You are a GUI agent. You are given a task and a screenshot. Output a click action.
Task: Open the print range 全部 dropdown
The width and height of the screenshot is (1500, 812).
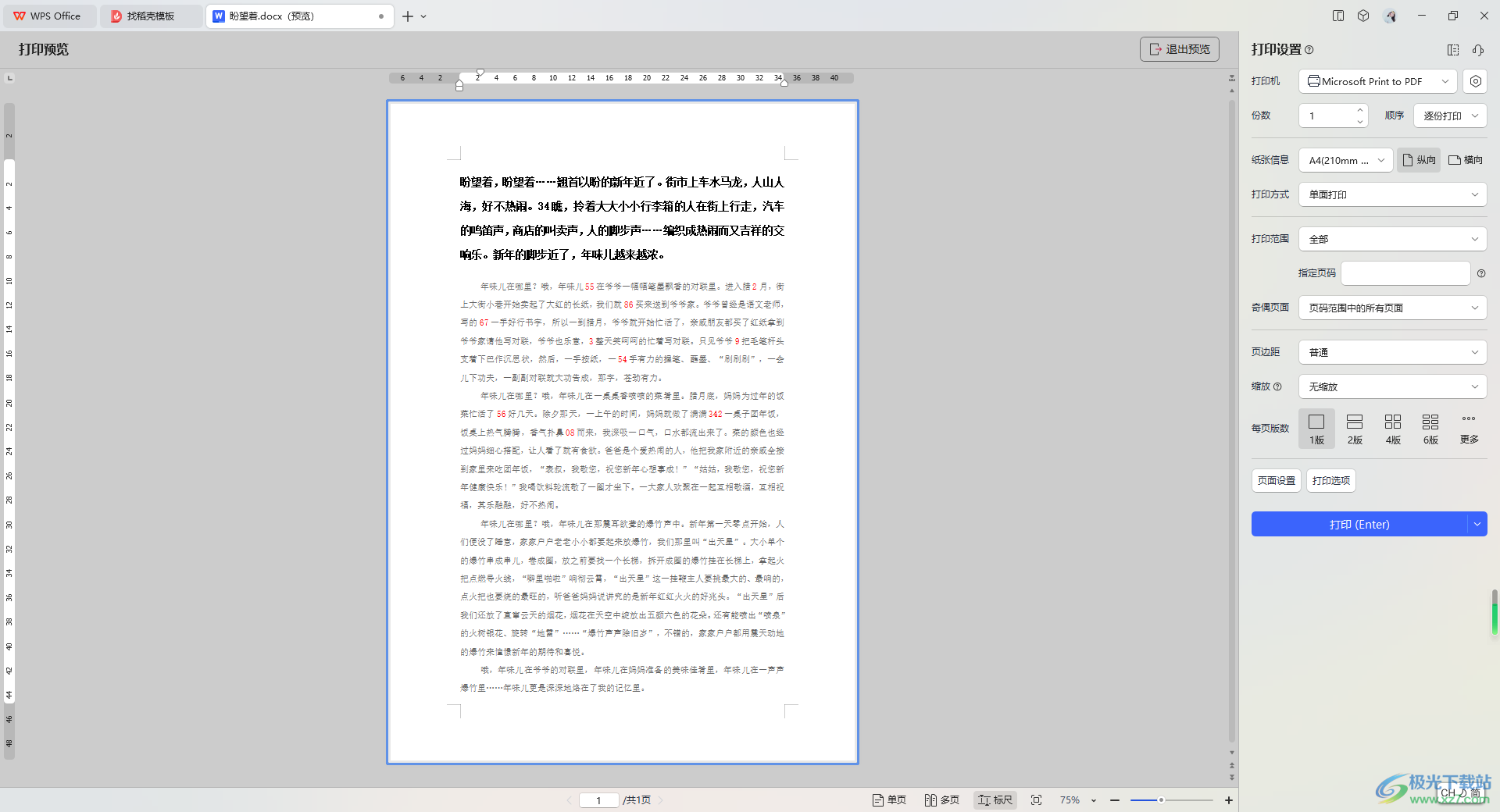(1393, 239)
